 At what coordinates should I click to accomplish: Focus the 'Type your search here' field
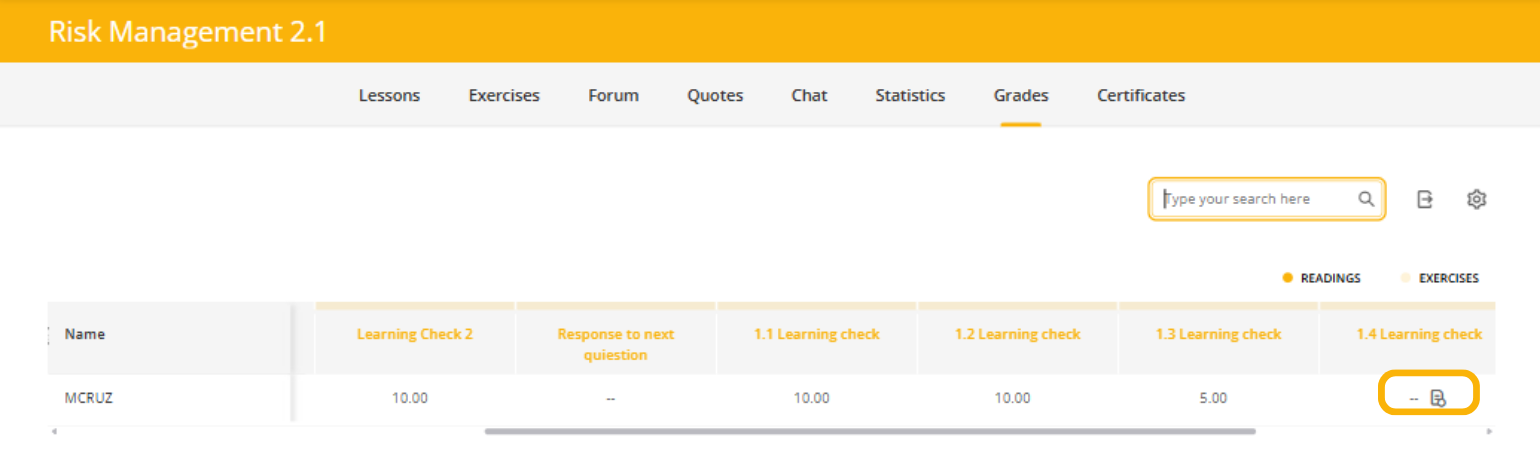click(1255, 199)
